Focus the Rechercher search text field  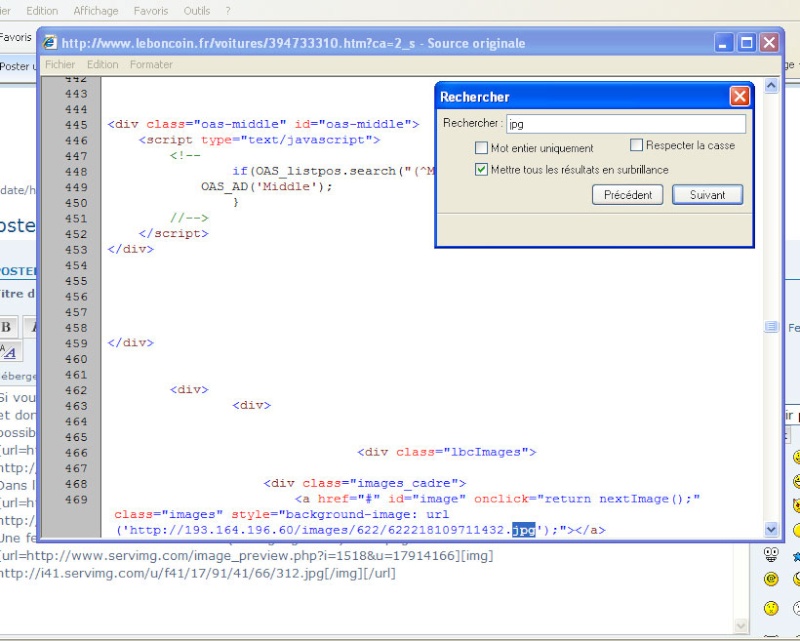pos(626,124)
